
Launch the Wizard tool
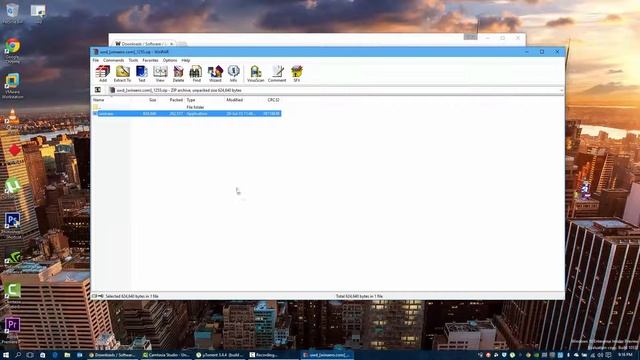click(215, 73)
